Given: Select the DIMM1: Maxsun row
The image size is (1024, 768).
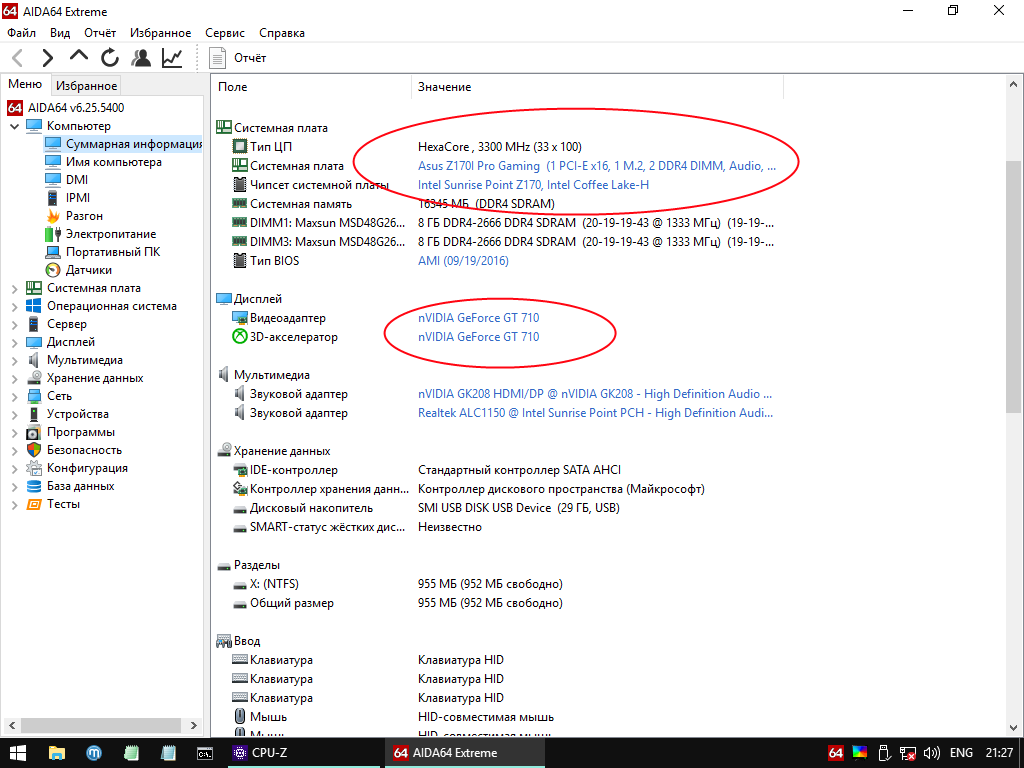Looking at the screenshot, I should coord(502,223).
